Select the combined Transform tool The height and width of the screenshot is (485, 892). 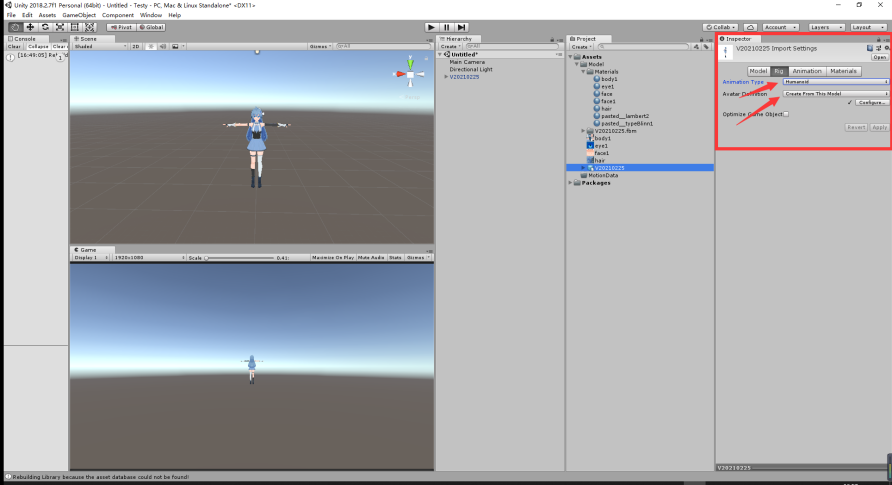tap(90, 27)
